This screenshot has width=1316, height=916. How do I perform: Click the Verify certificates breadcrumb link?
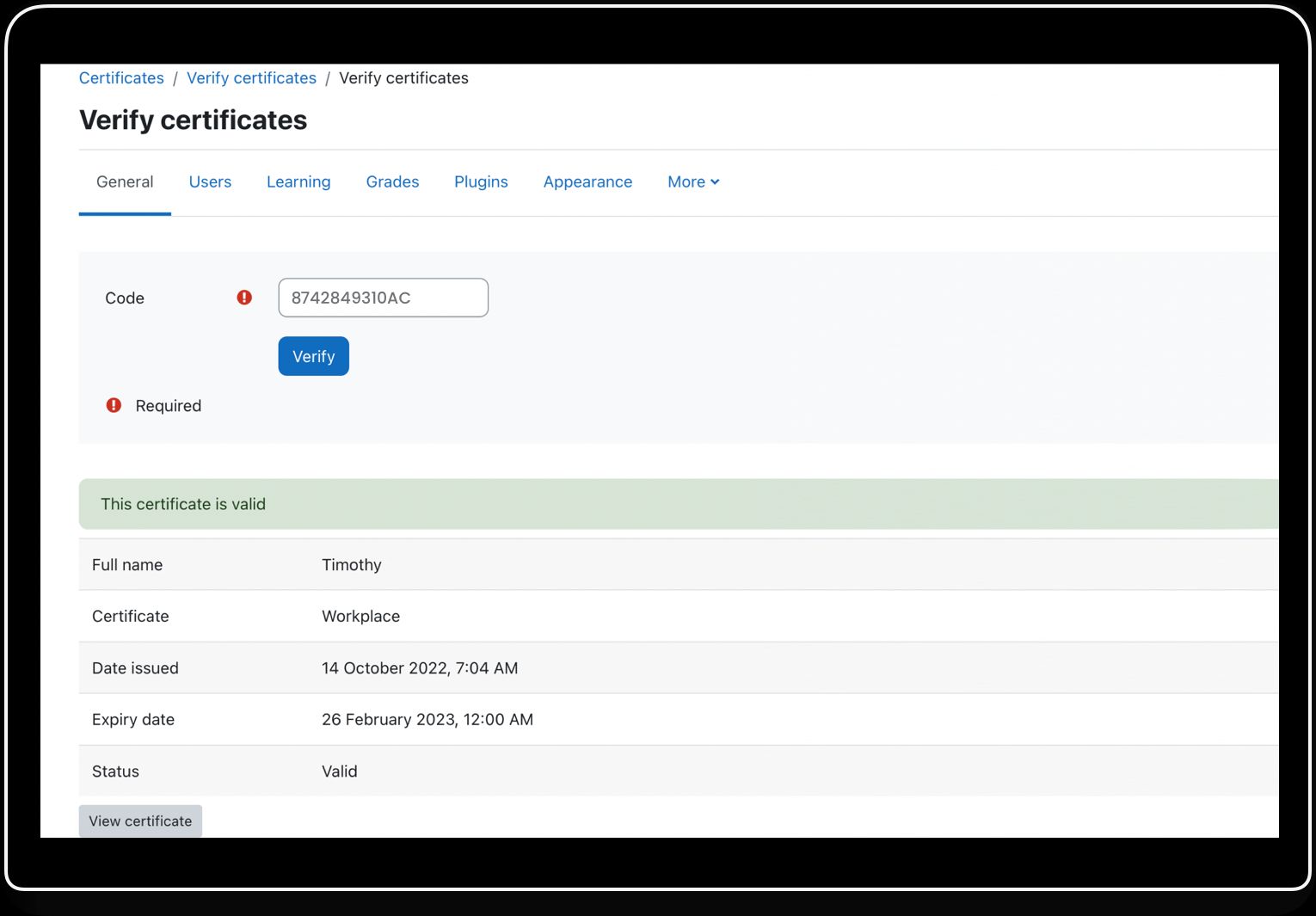(251, 77)
